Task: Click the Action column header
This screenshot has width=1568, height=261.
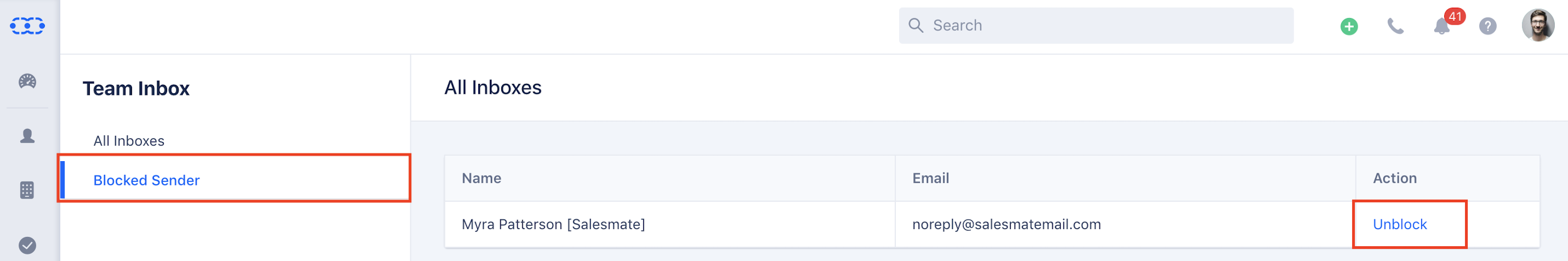Action: 1394,178
